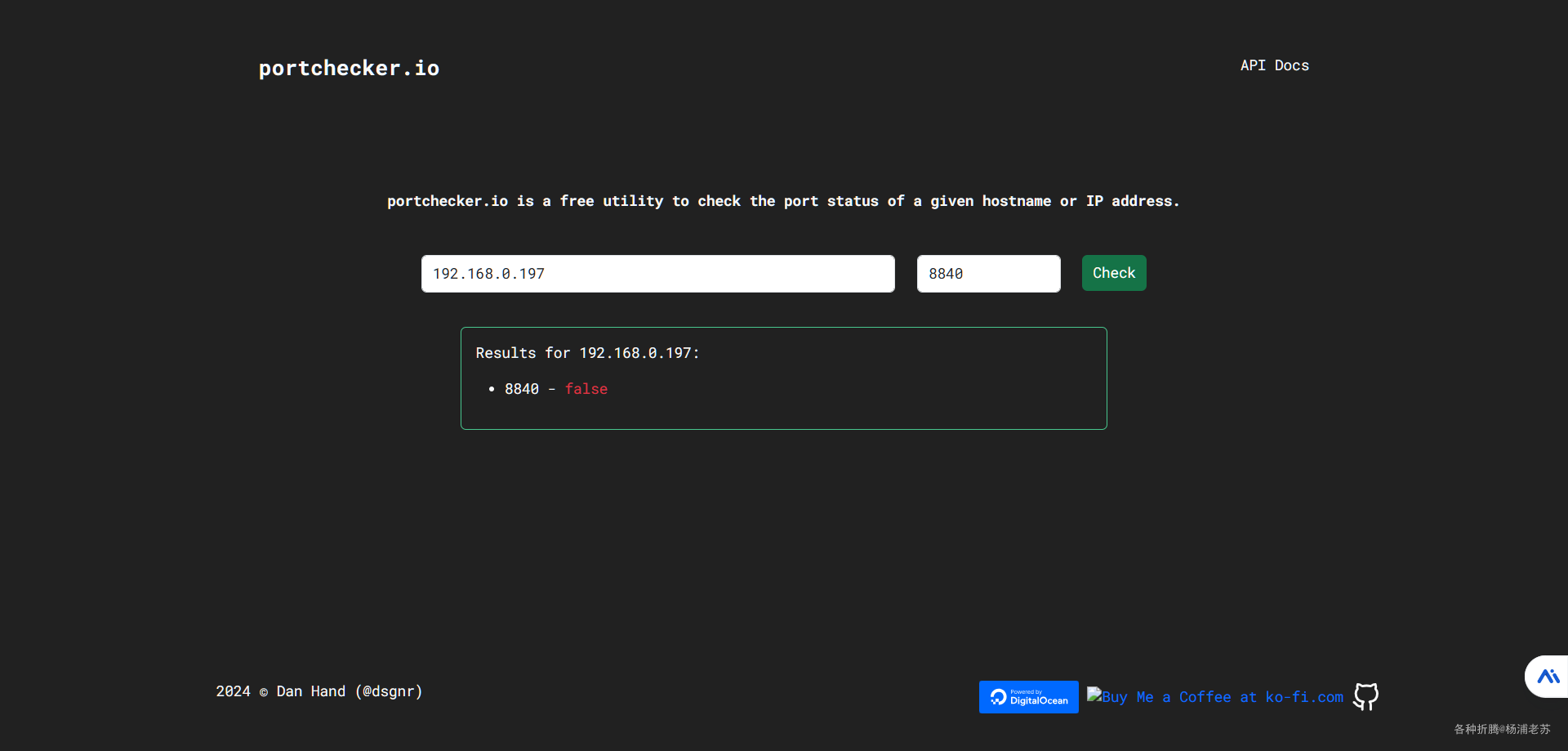This screenshot has width=1568, height=751.
Task: Click the green Check button
Action: click(x=1114, y=273)
